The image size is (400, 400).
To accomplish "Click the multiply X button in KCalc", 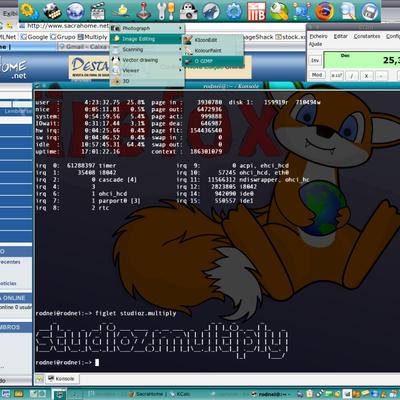I will tap(366, 76).
